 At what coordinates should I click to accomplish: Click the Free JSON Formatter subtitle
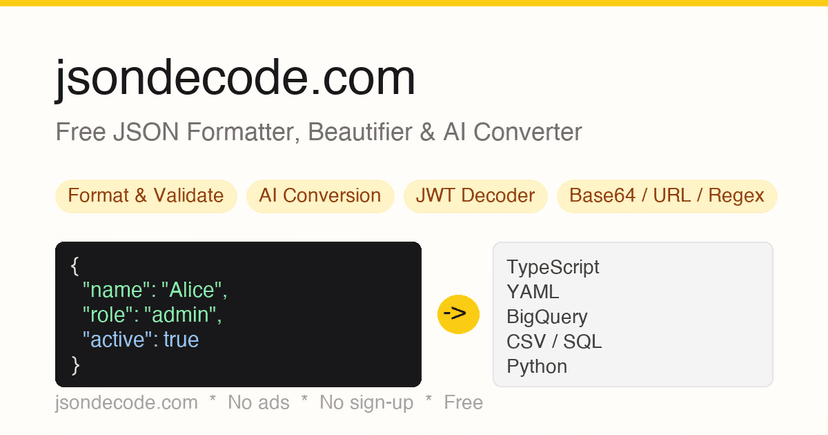pyautogui.click(x=318, y=131)
